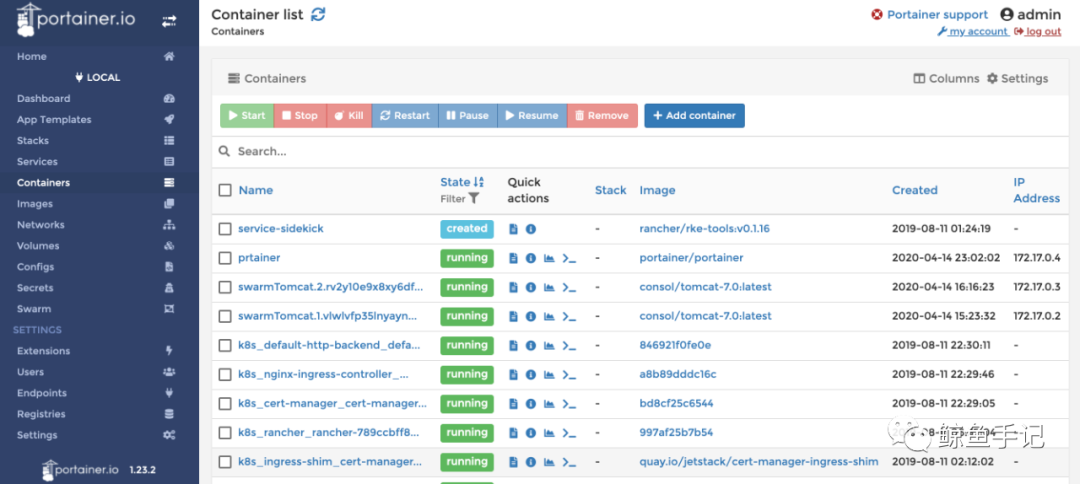The height and width of the screenshot is (484, 1080).
Task: Open the portainer/portainer image link
Action: tap(692, 258)
